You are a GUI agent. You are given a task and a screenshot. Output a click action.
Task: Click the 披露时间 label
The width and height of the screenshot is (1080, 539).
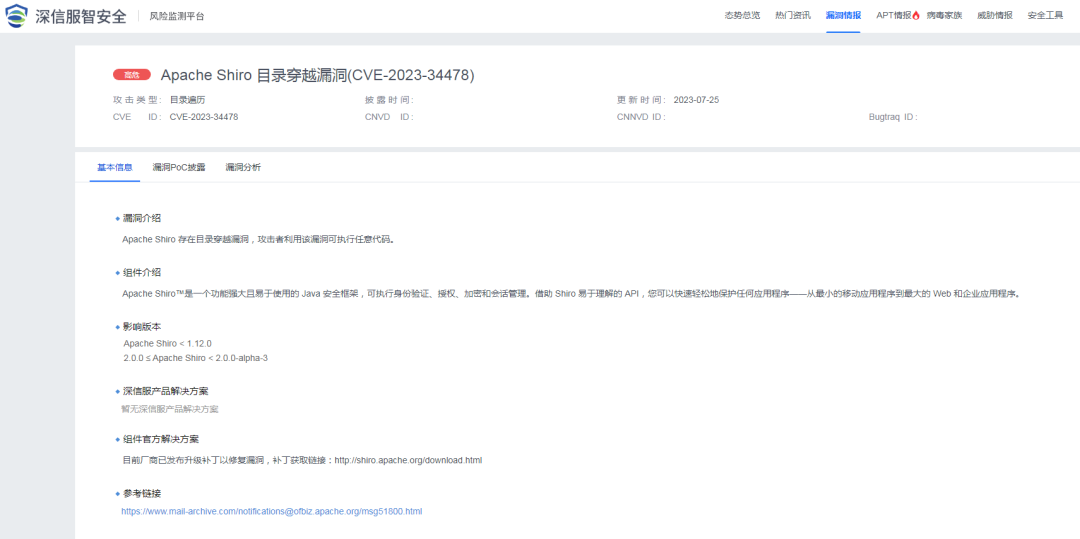coord(389,100)
